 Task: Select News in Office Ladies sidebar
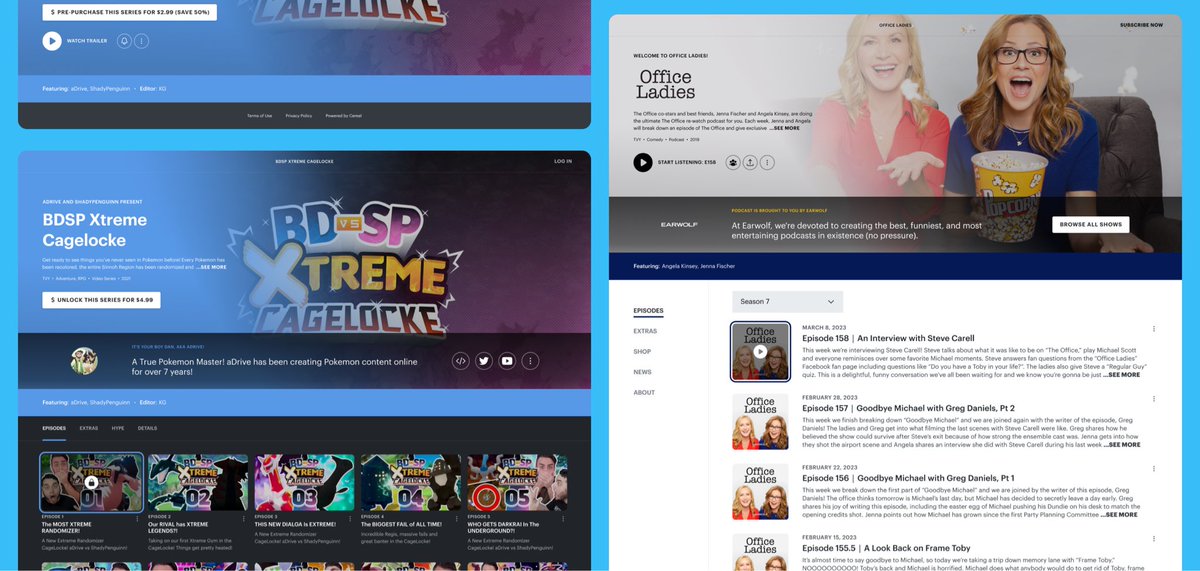point(642,372)
